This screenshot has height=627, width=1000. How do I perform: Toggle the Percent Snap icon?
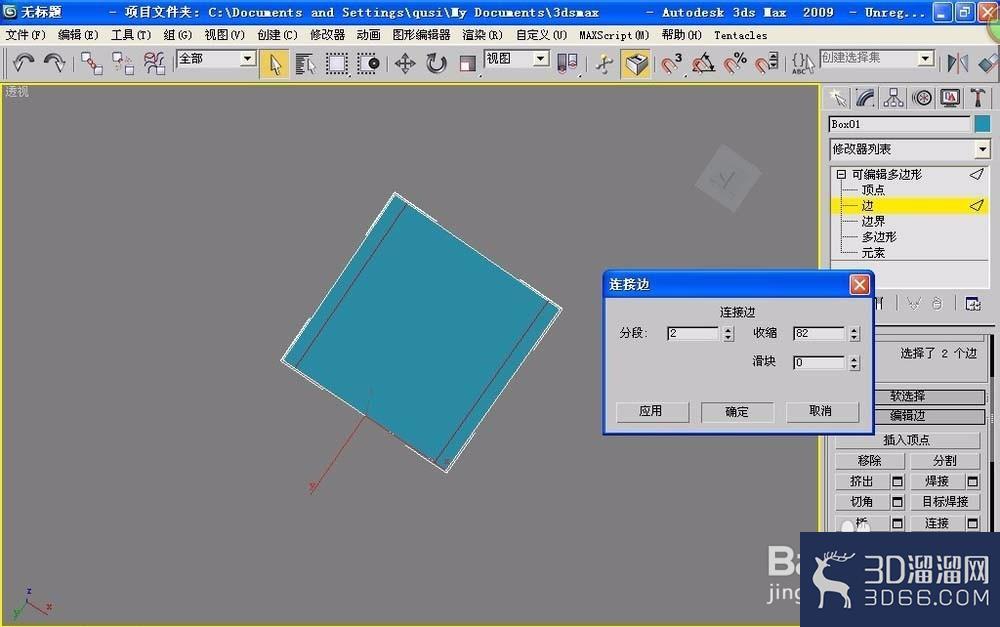click(x=735, y=63)
